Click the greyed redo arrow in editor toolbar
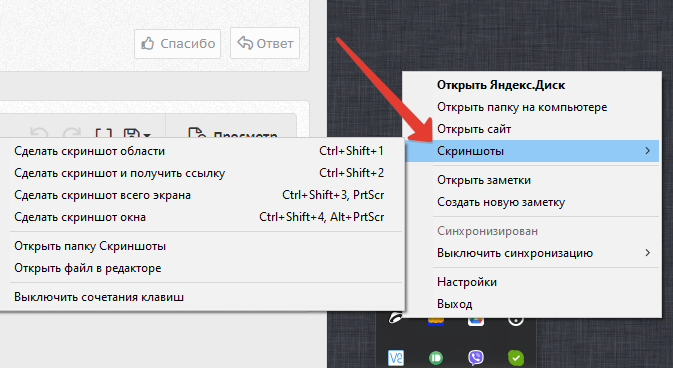The height and width of the screenshot is (368, 673). point(71,133)
